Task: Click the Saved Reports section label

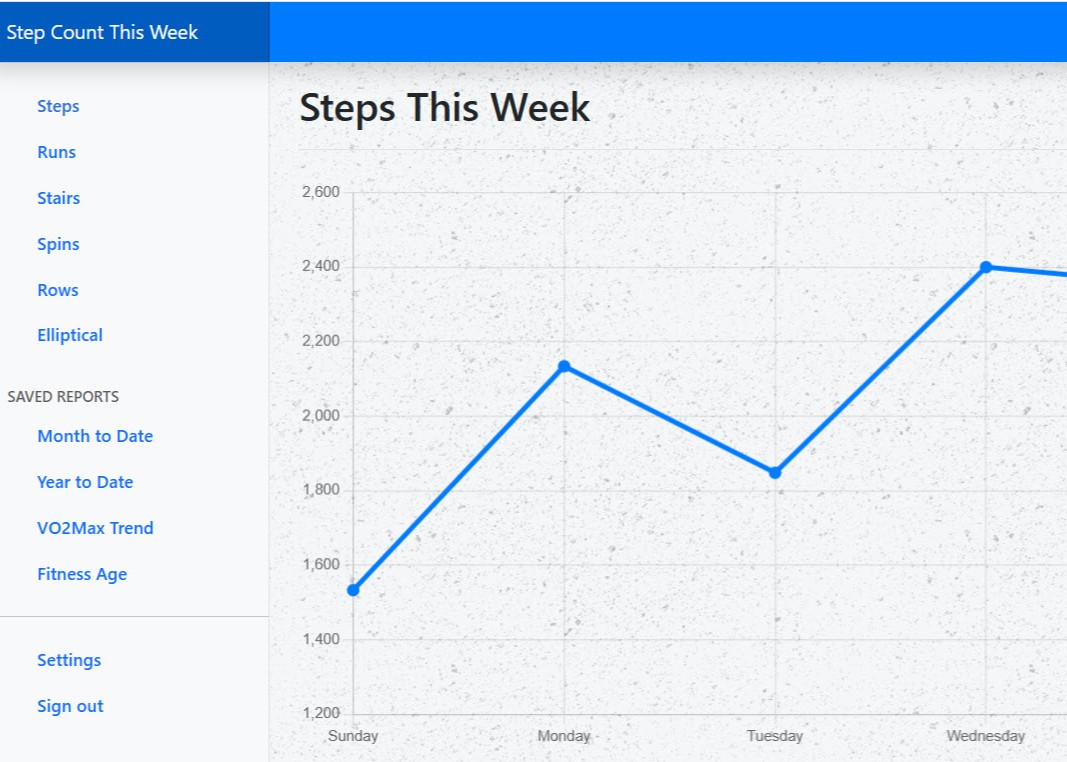Action: [63, 397]
